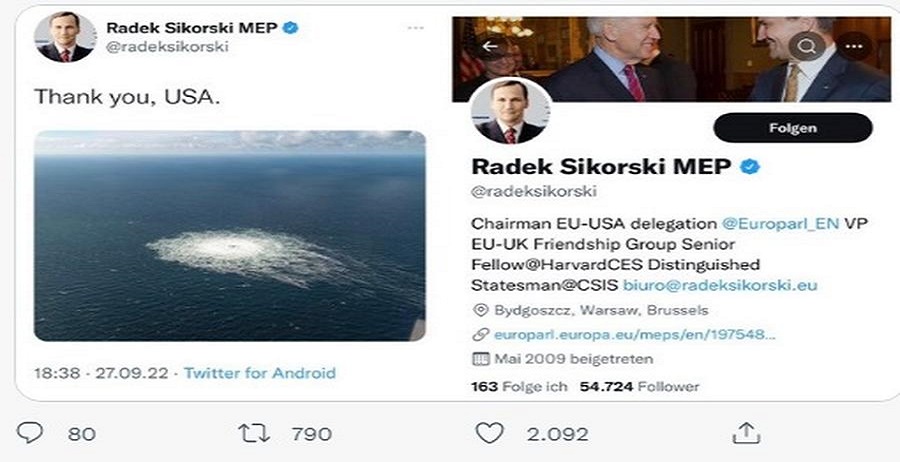
Task: Open the large profile picture
Action: click(509, 111)
